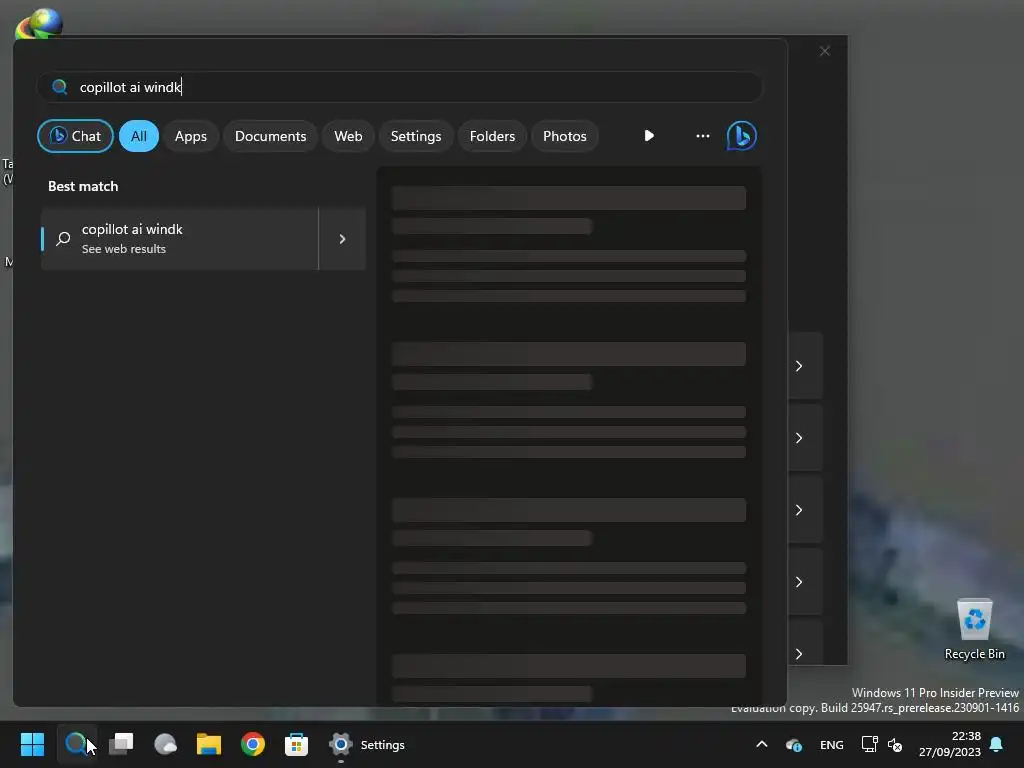Switch to the Web filter

click(348, 136)
